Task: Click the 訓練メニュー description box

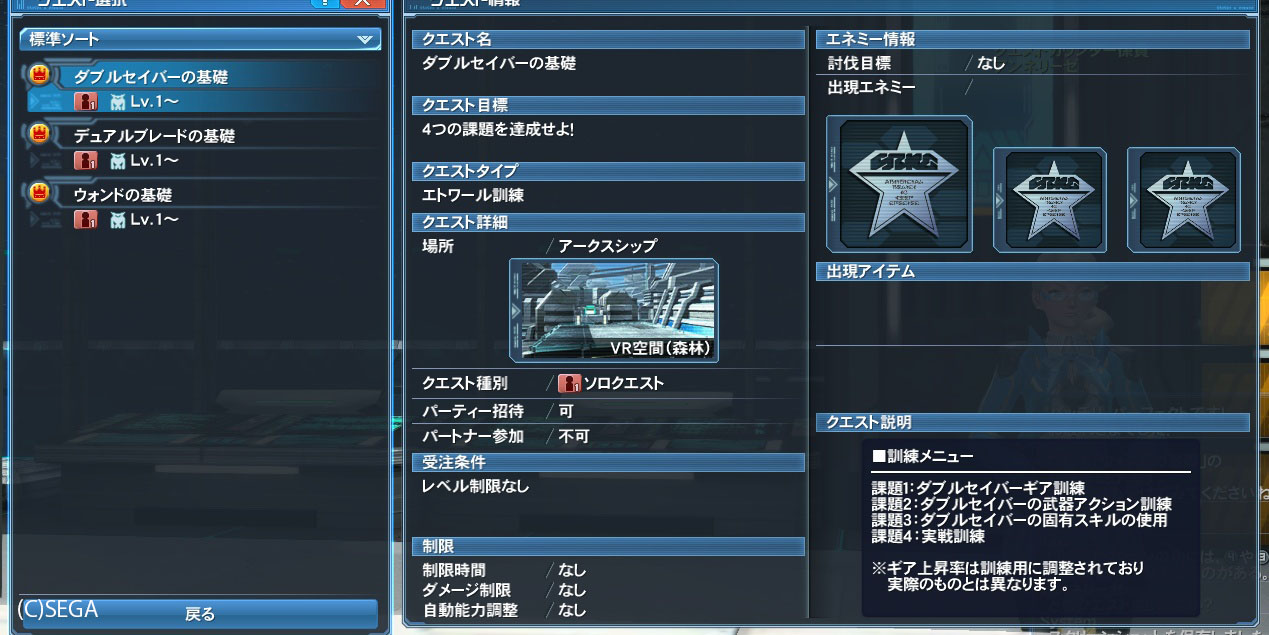Action: point(1031,527)
